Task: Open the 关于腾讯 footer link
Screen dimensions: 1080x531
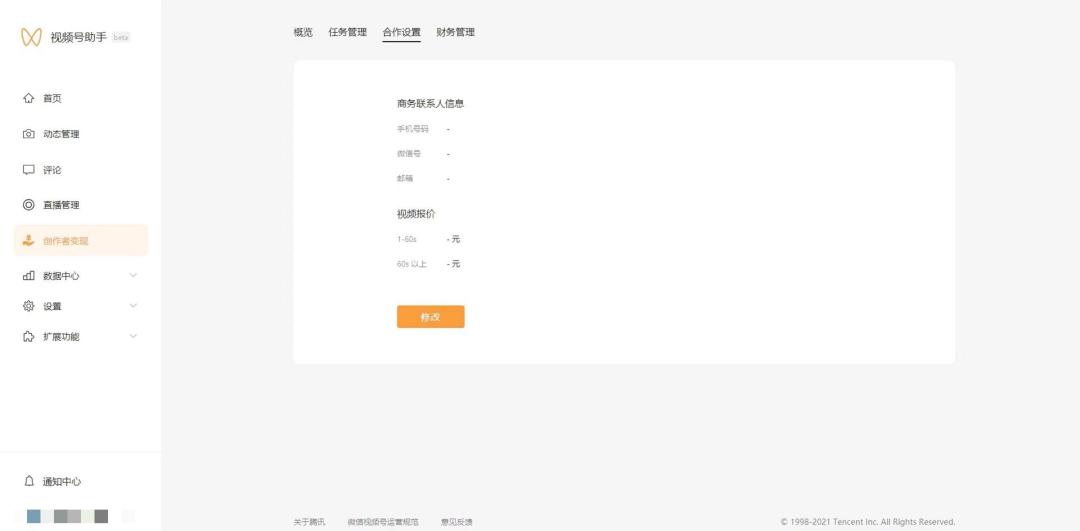Action: point(309,522)
